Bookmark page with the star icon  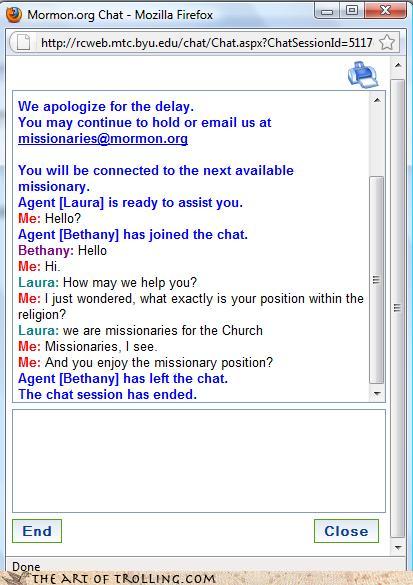coord(387,43)
